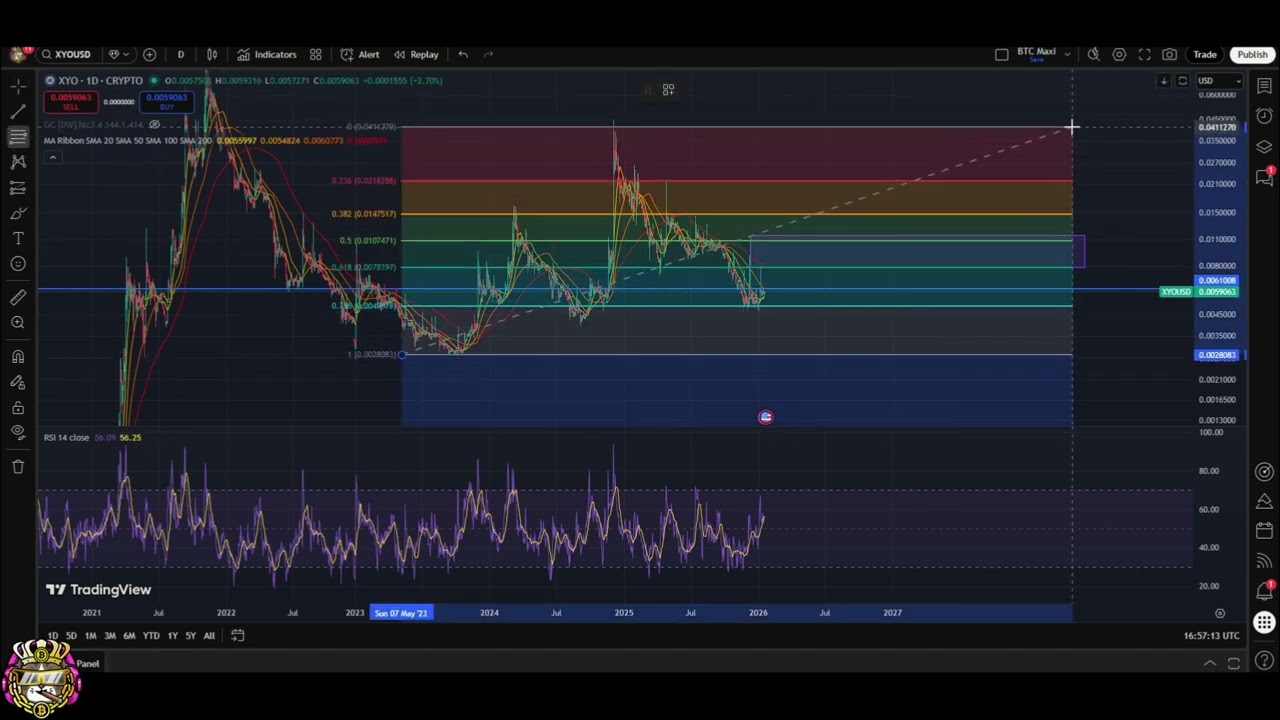The width and height of the screenshot is (1280, 720).
Task: Add a symbol to compare with the plus icon
Action: 149,54
